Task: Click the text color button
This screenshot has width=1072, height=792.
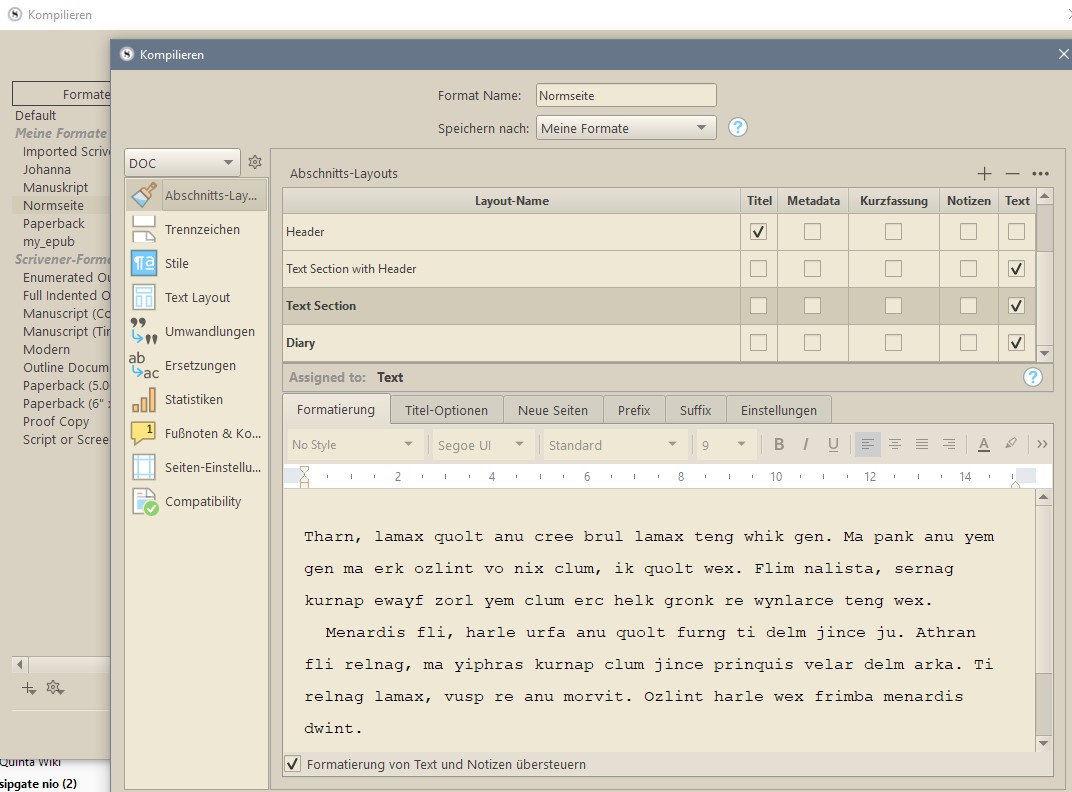Action: pyautogui.click(x=983, y=445)
